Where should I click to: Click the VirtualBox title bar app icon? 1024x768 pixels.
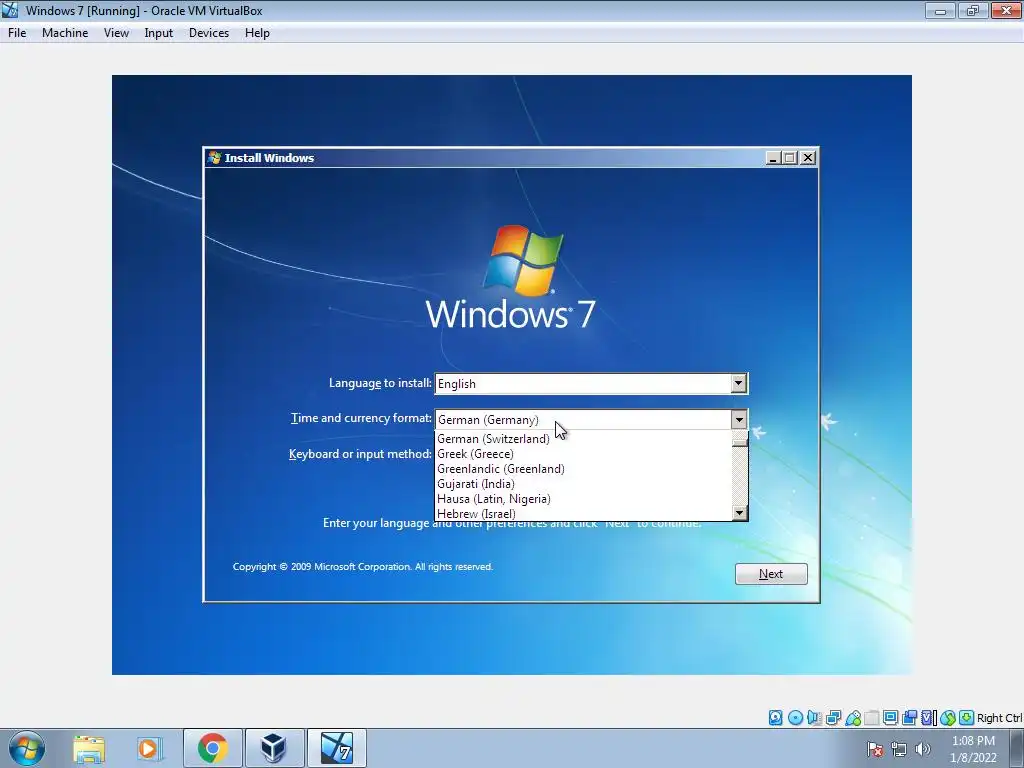point(10,10)
